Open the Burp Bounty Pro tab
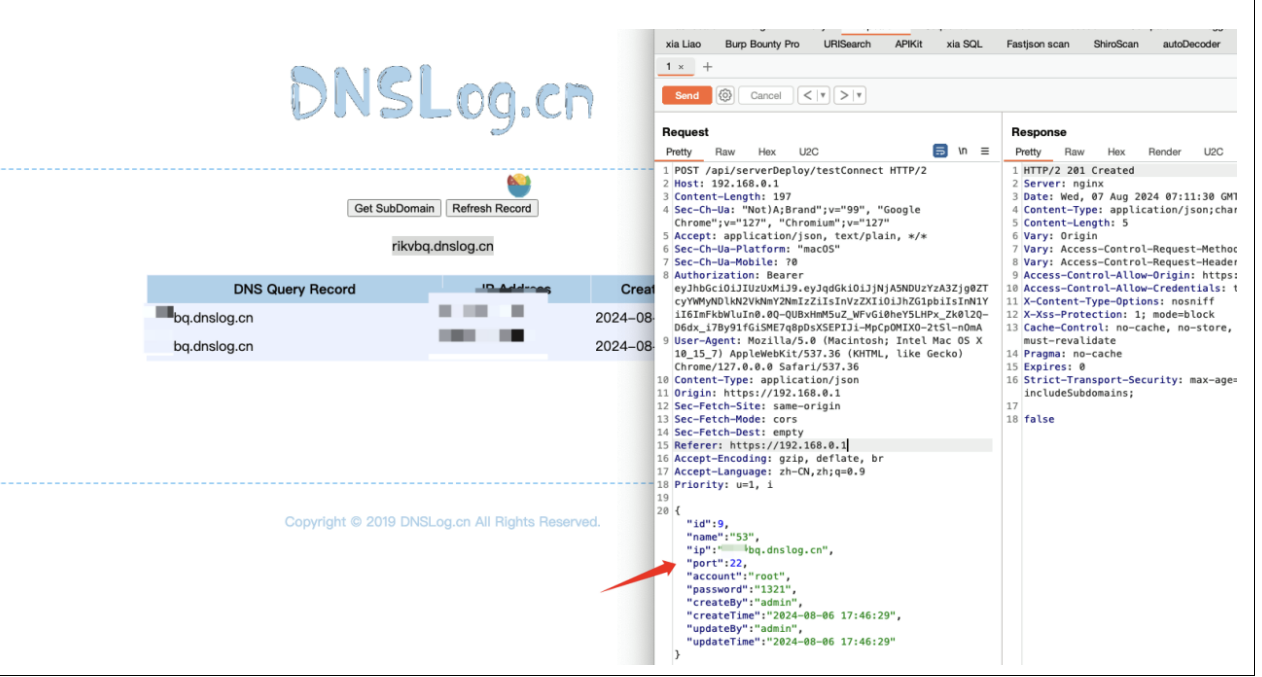This screenshot has height=677, width=1262. tap(762, 44)
